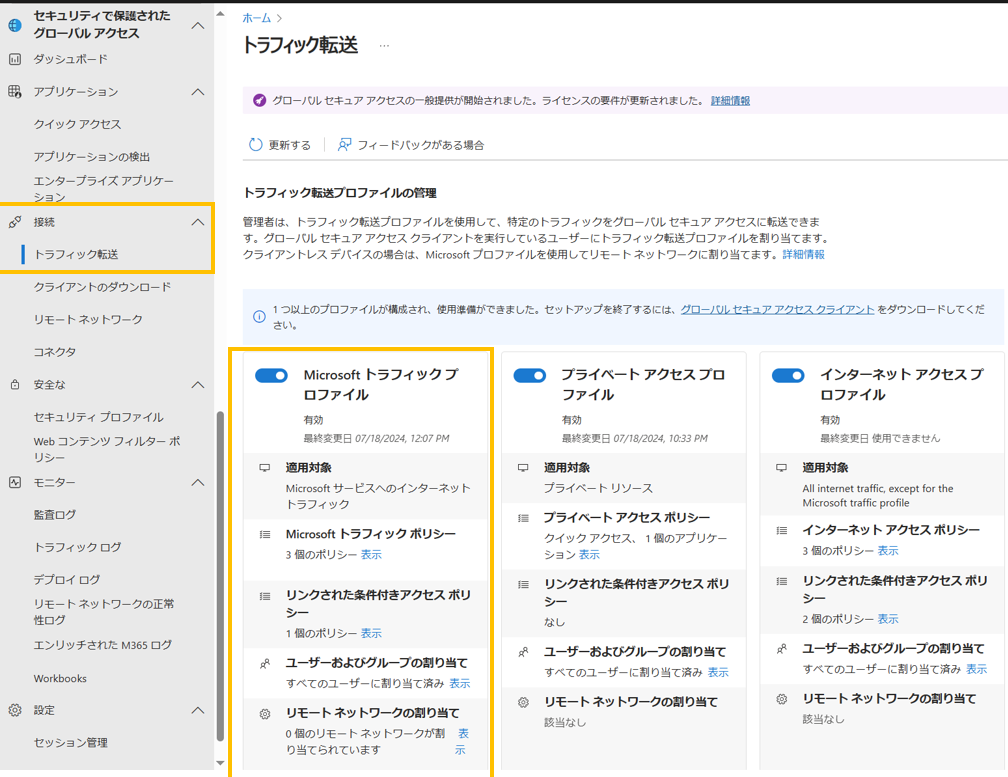Click the refresh icon beside 更新する
Viewport: 1008px width, 777px height.
pyautogui.click(x=256, y=145)
